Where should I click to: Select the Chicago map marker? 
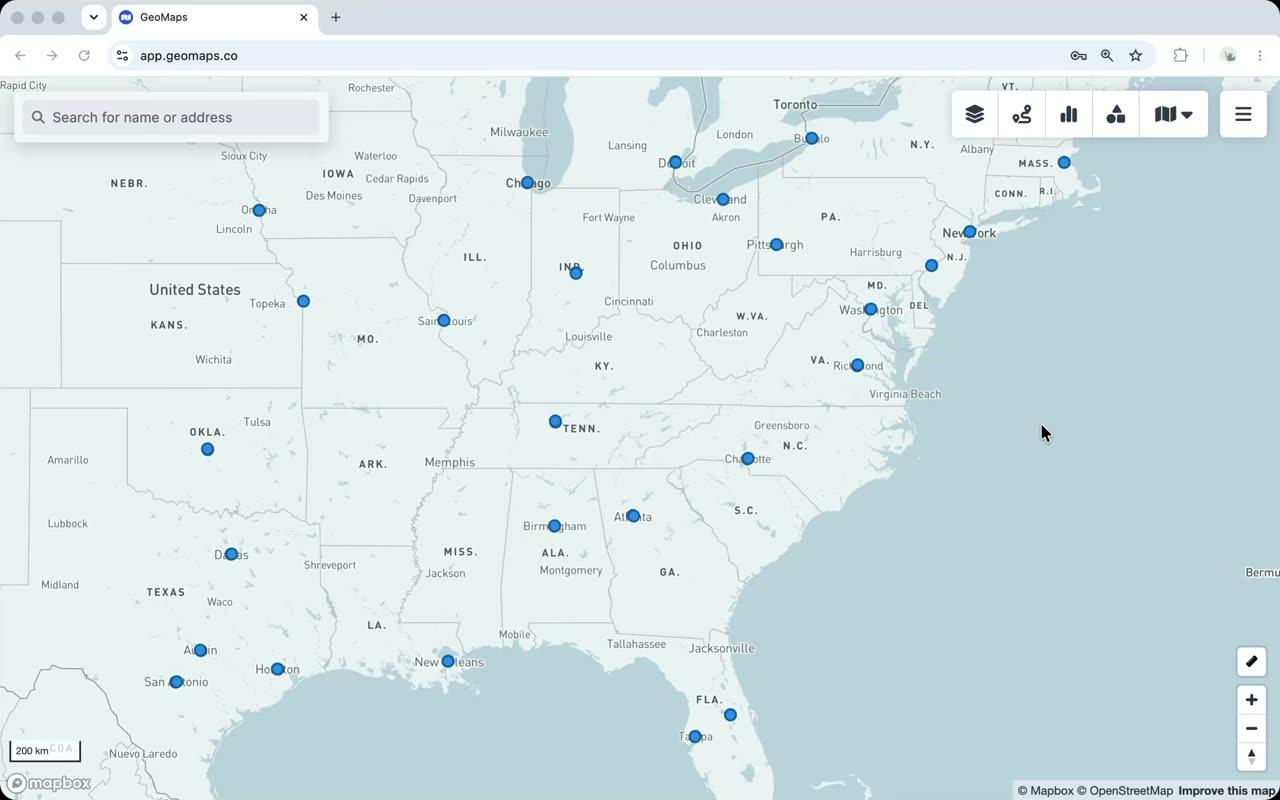click(527, 183)
